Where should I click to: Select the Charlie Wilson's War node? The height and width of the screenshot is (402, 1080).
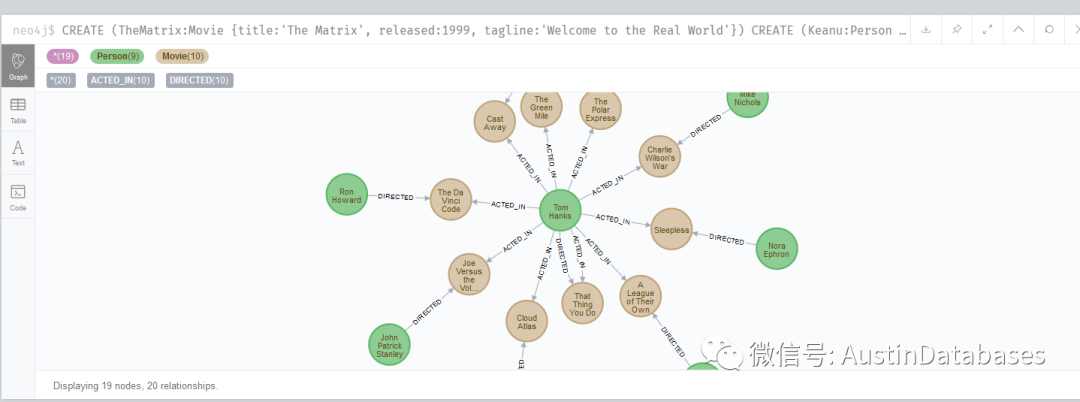(660, 156)
